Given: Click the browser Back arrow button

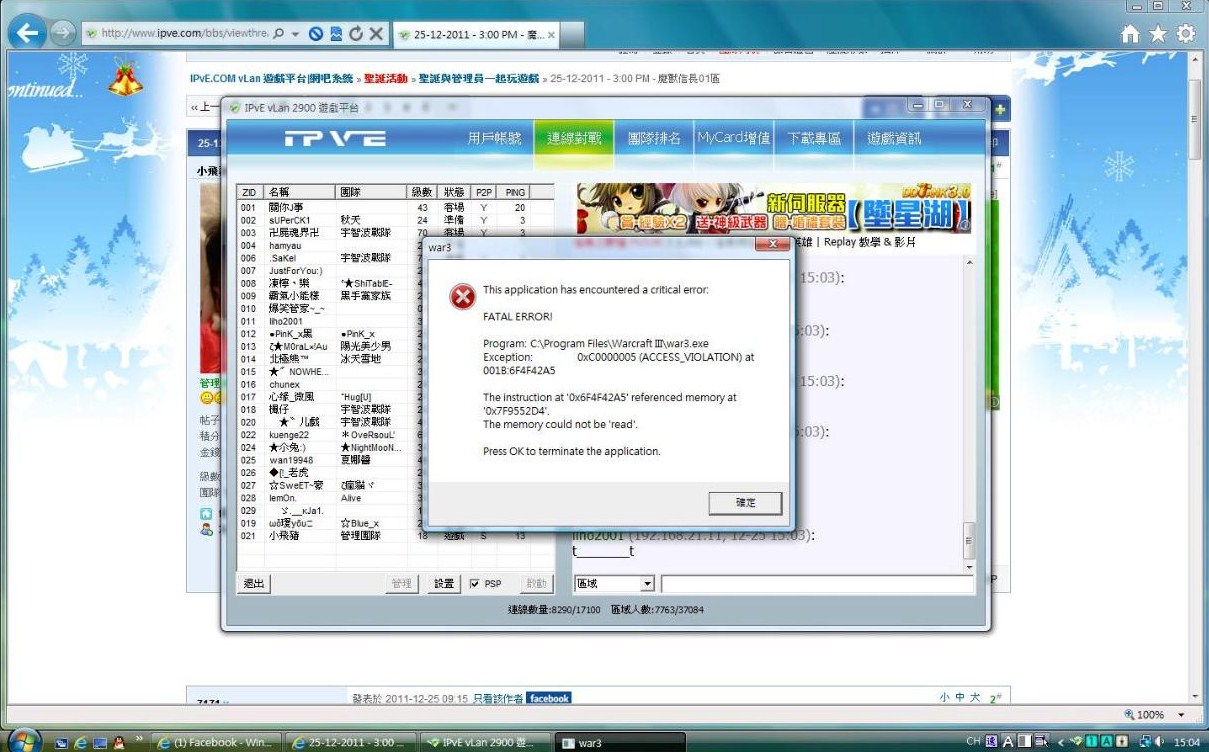Looking at the screenshot, I should click(x=28, y=33).
